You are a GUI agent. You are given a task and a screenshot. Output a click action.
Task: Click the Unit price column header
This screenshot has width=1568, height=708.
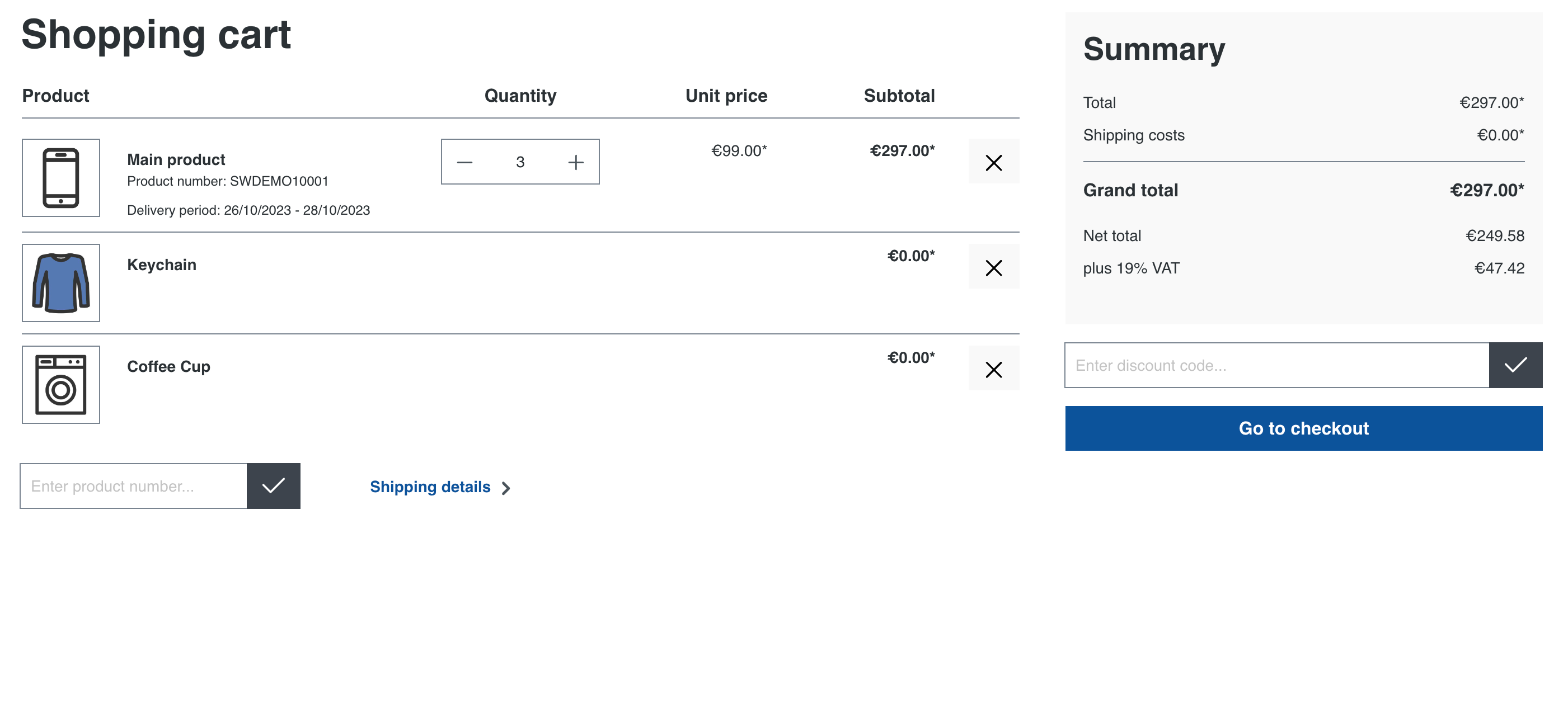click(726, 96)
